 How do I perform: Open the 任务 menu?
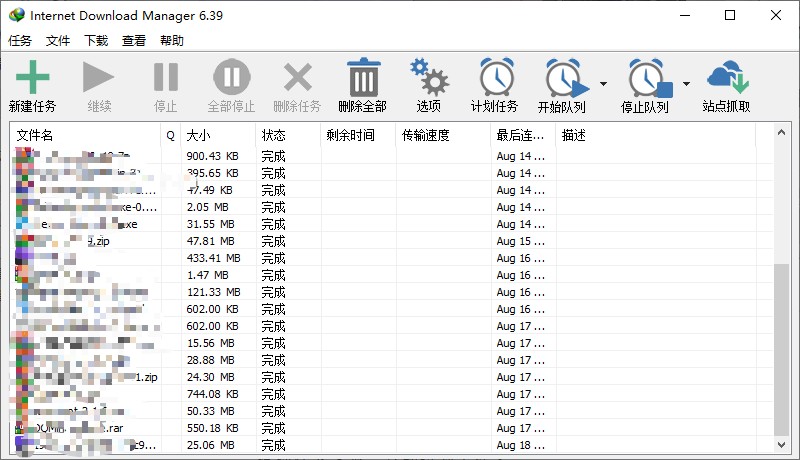[x=20, y=40]
